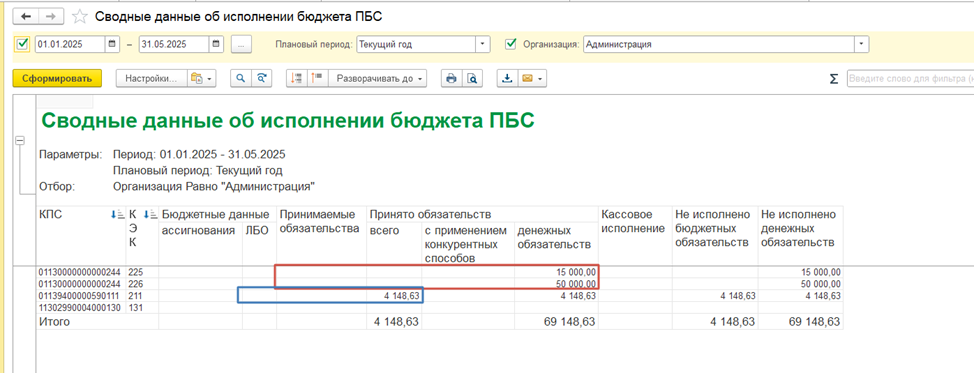Go back with the left arrow button

(x=25, y=17)
